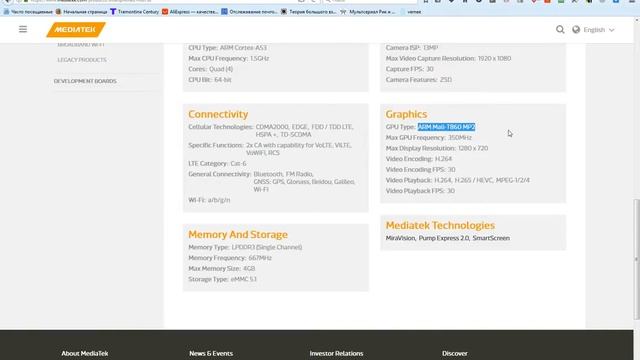Open the site search magnifier icon

tap(560, 29)
